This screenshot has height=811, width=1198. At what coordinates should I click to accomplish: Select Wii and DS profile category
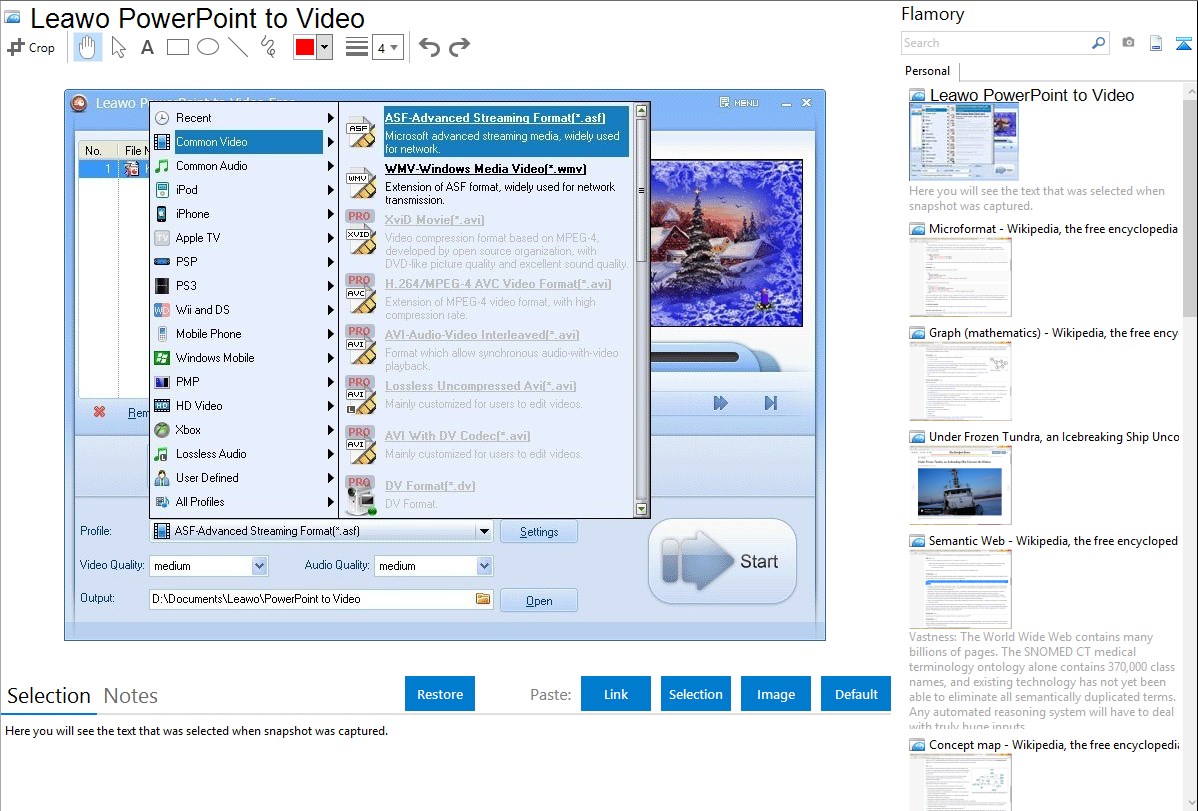click(244, 310)
